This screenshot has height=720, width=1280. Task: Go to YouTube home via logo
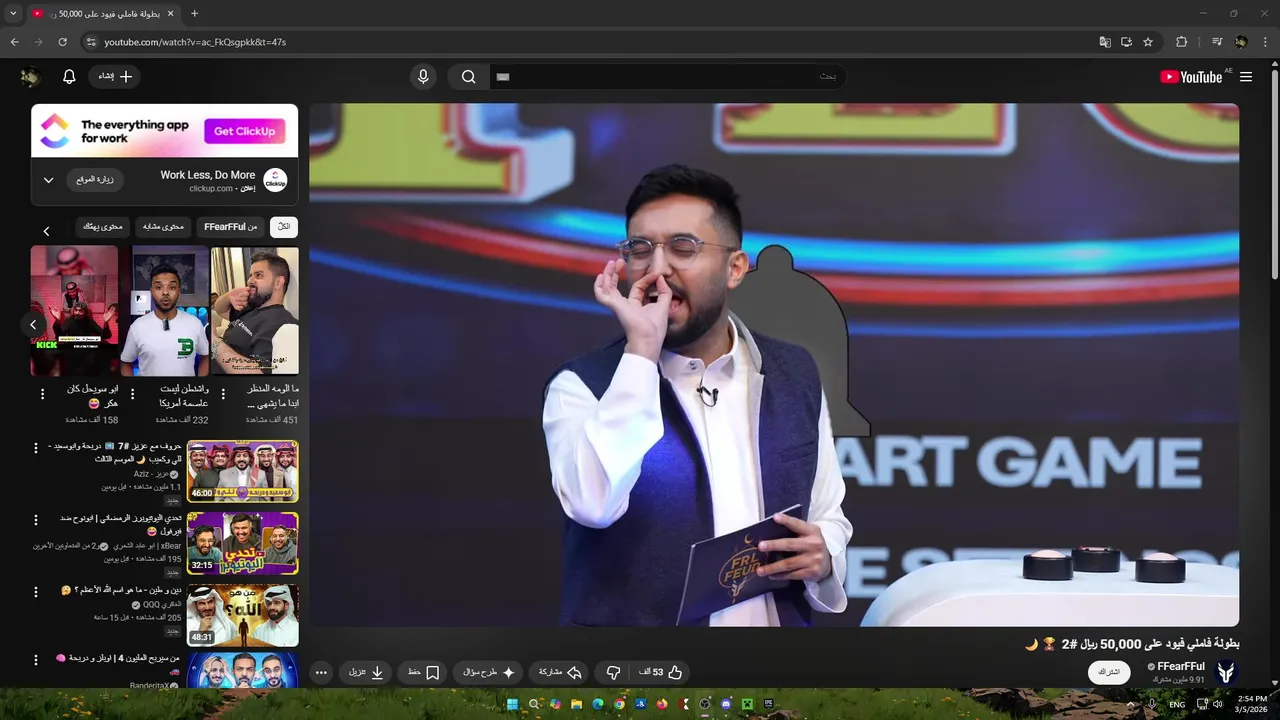click(1192, 77)
